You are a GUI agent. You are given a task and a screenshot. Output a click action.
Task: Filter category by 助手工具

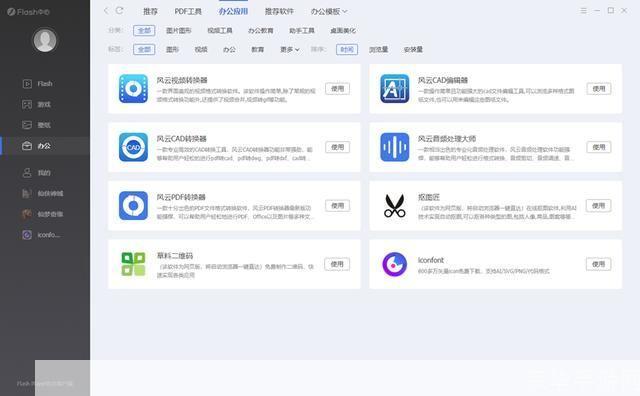[302, 31]
